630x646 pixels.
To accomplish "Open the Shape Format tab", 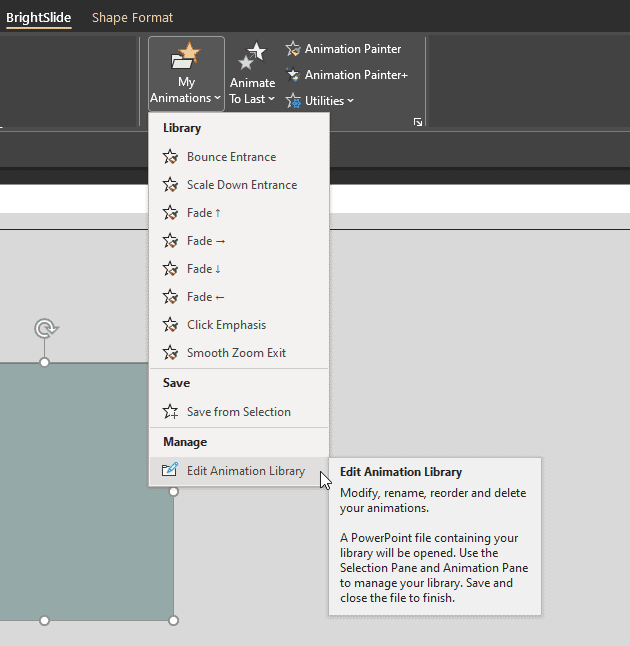I will tap(132, 17).
